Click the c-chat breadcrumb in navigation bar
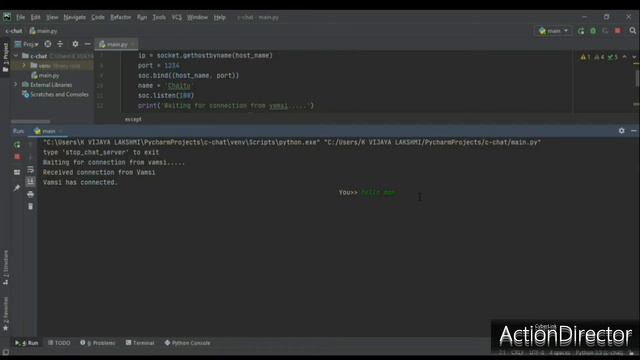Viewport: 640px width, 360px height. coord(13,31)
